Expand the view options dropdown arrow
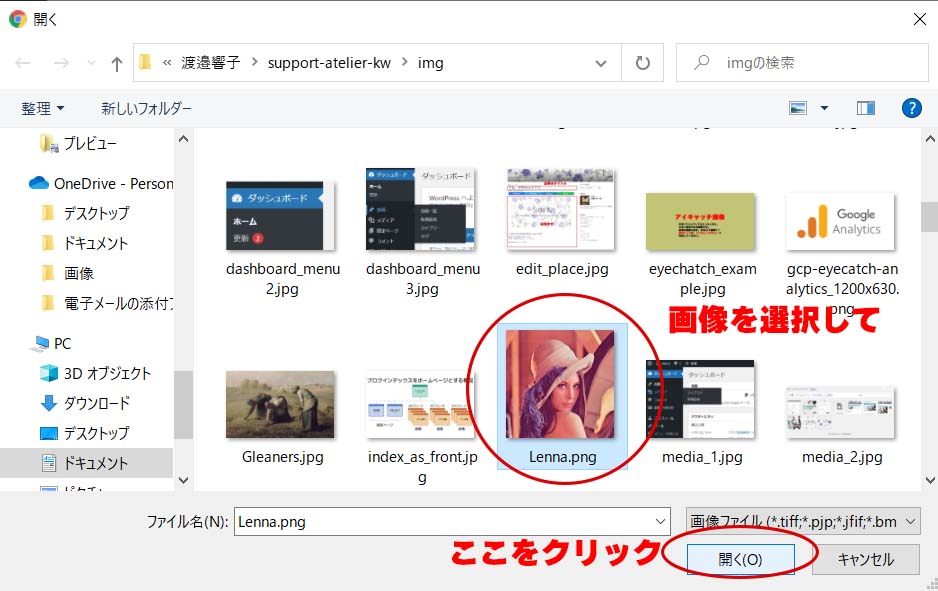 coord(824,108)
